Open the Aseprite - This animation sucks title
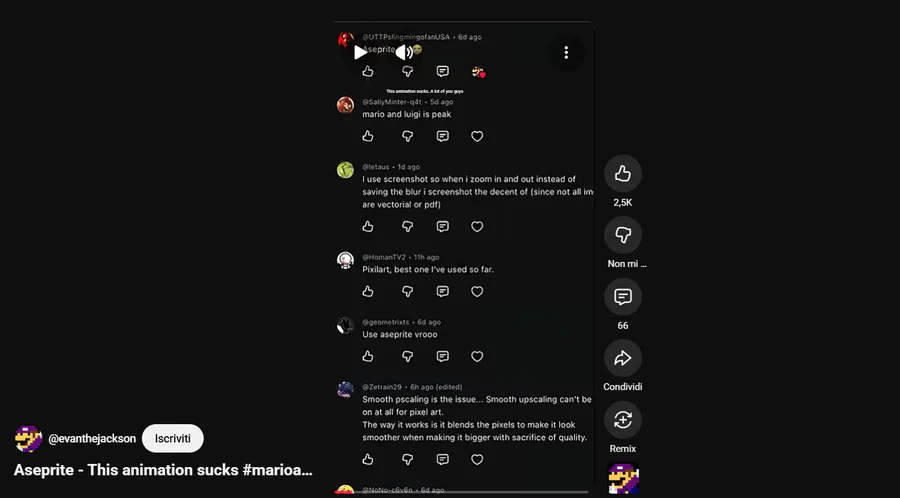Image resolution: width=900 pixels, height=498 pixels. pos(163,470)
